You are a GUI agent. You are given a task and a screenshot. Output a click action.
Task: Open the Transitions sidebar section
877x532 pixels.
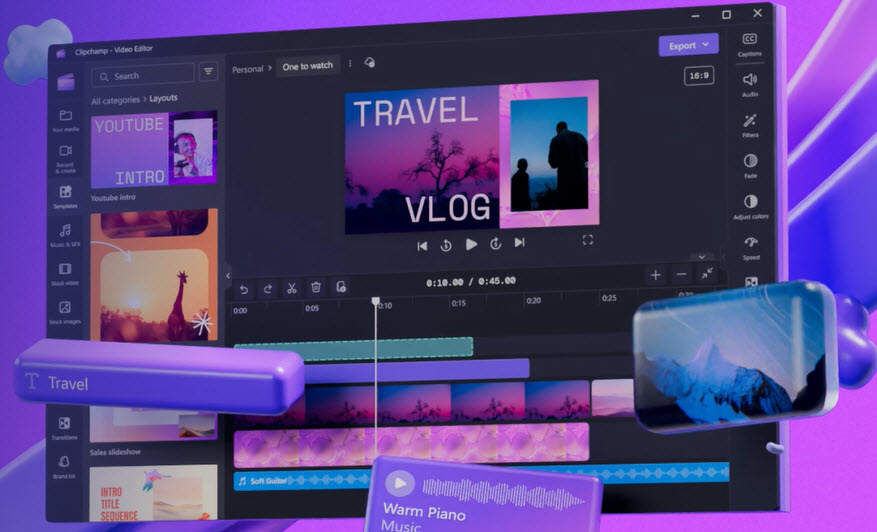click(x=65, y=428)
